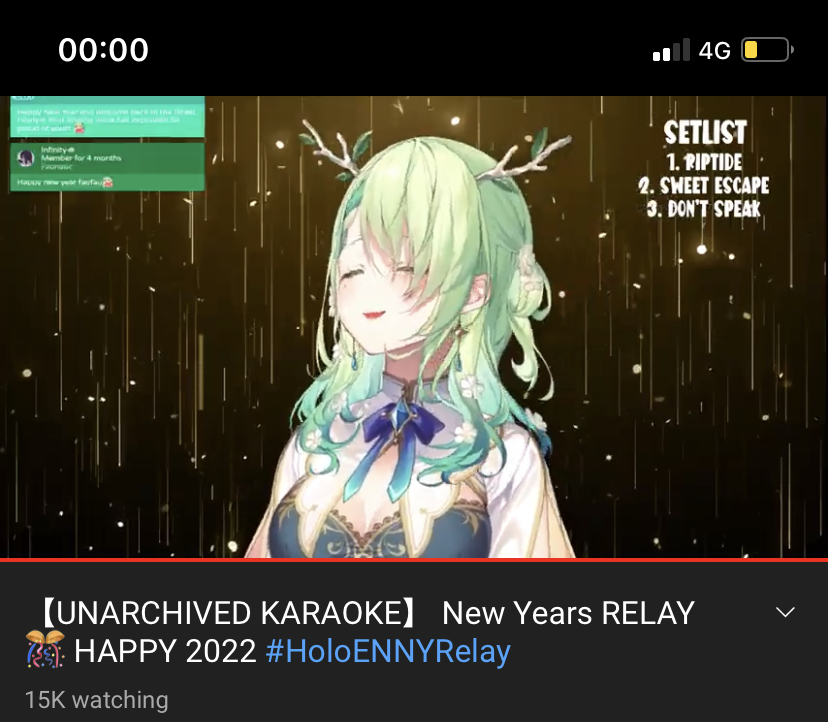Tap the battery indicator icon
The height and width of the screenshot is (722, 828).
[767, 50]
